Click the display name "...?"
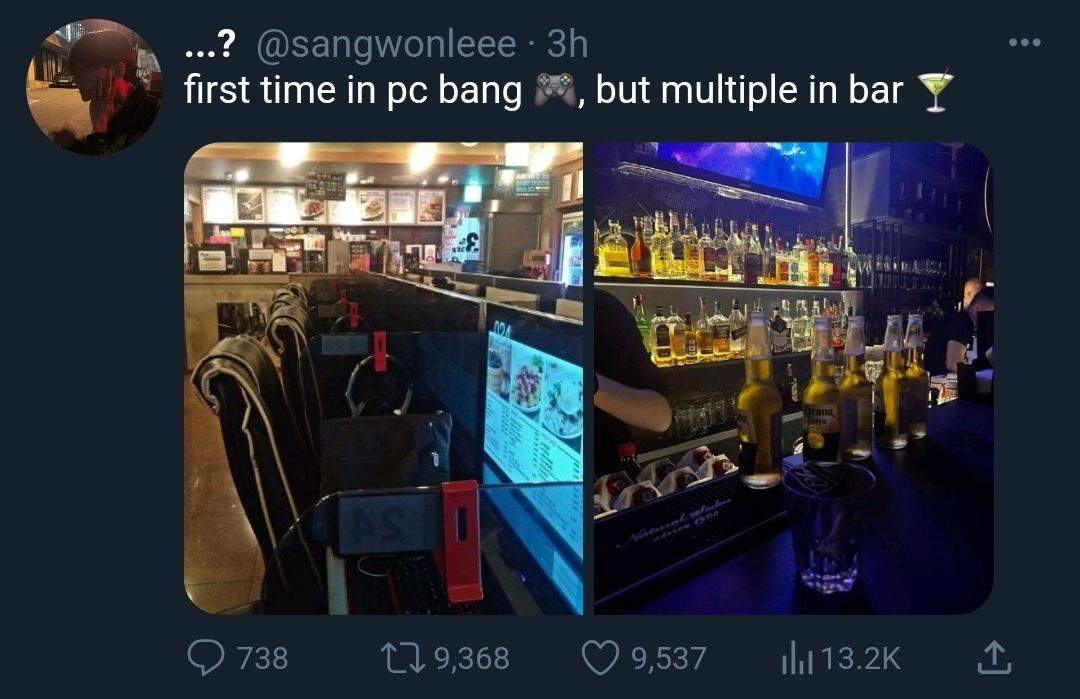This screenshot has height=699, width=1080. (209, 45)
